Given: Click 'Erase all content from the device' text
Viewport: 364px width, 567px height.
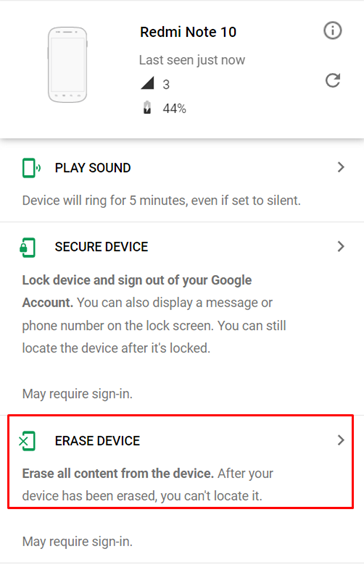Looking at the screenshot, I should [x=118, y=473].
